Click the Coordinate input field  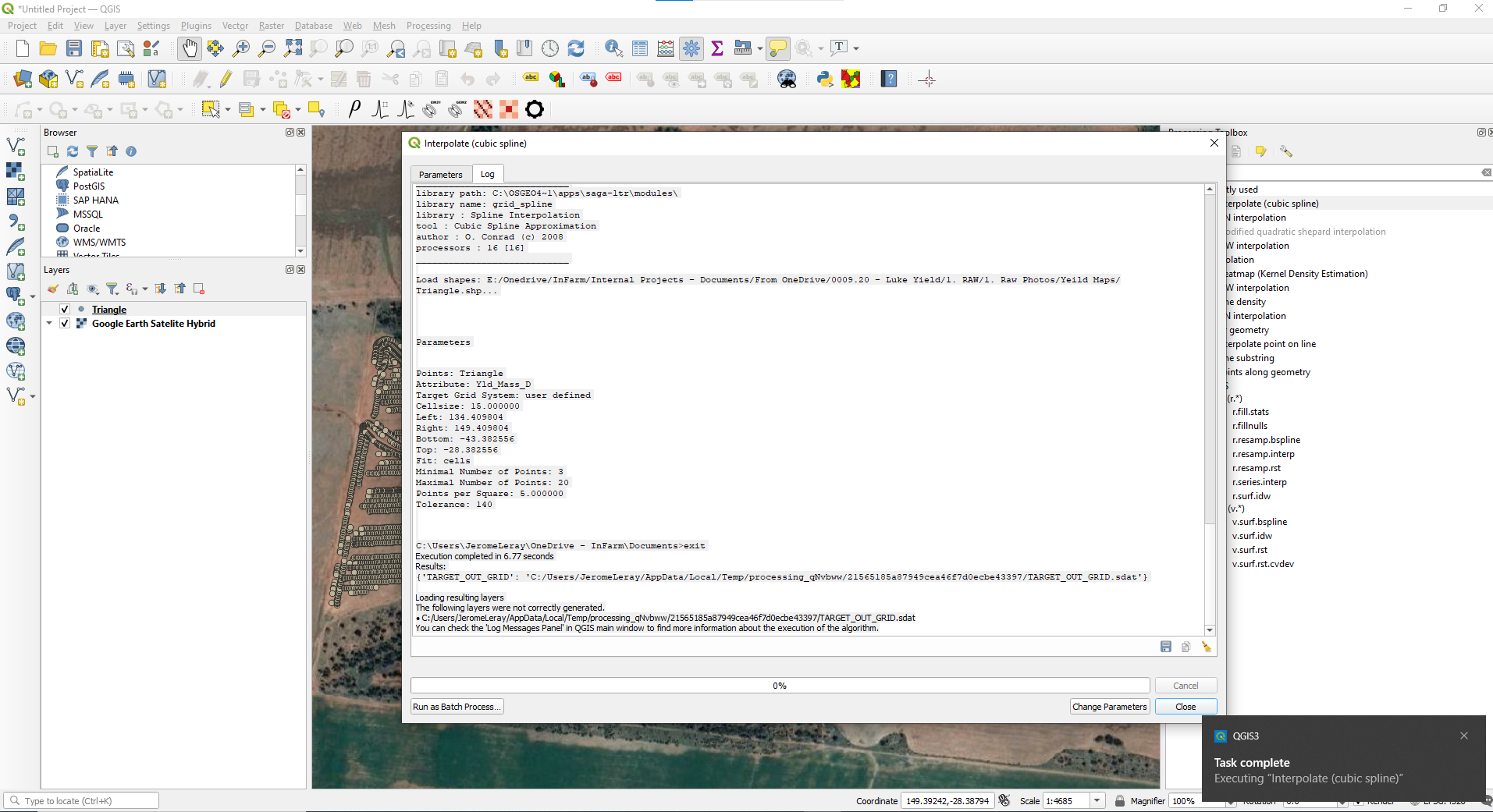pos(947,801)
